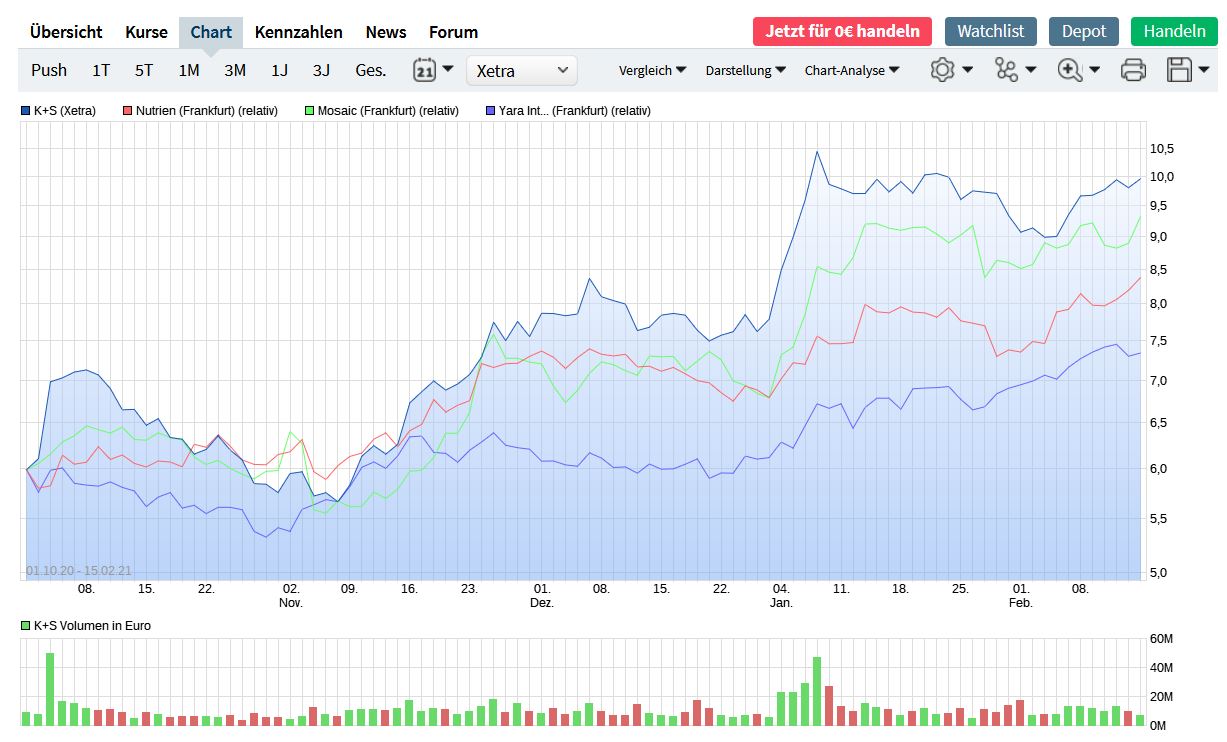This screenshot has width=1227, height=742.
Task: Go to the News tab
Action: [x=386, y=32]
